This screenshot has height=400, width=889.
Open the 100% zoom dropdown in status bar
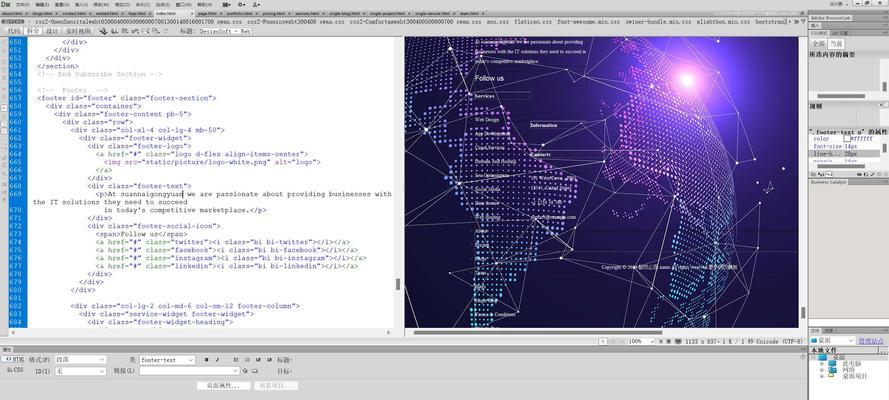click(x=641, y=342)
